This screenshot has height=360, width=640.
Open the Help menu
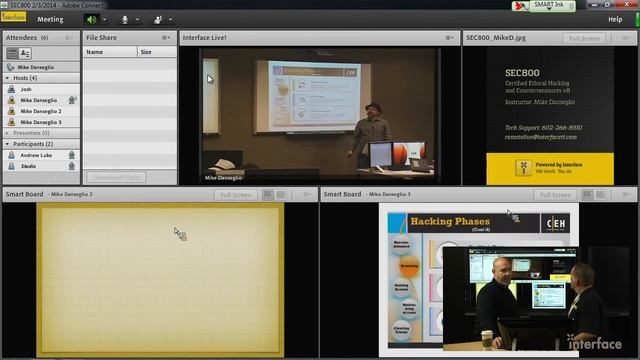click(x=615, y=19)
